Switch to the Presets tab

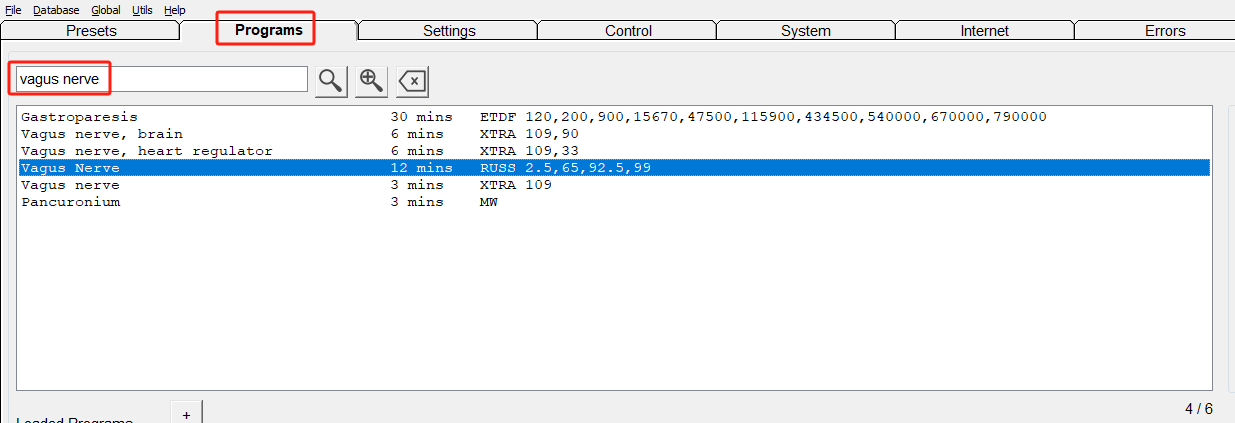[x=91, y=31]
